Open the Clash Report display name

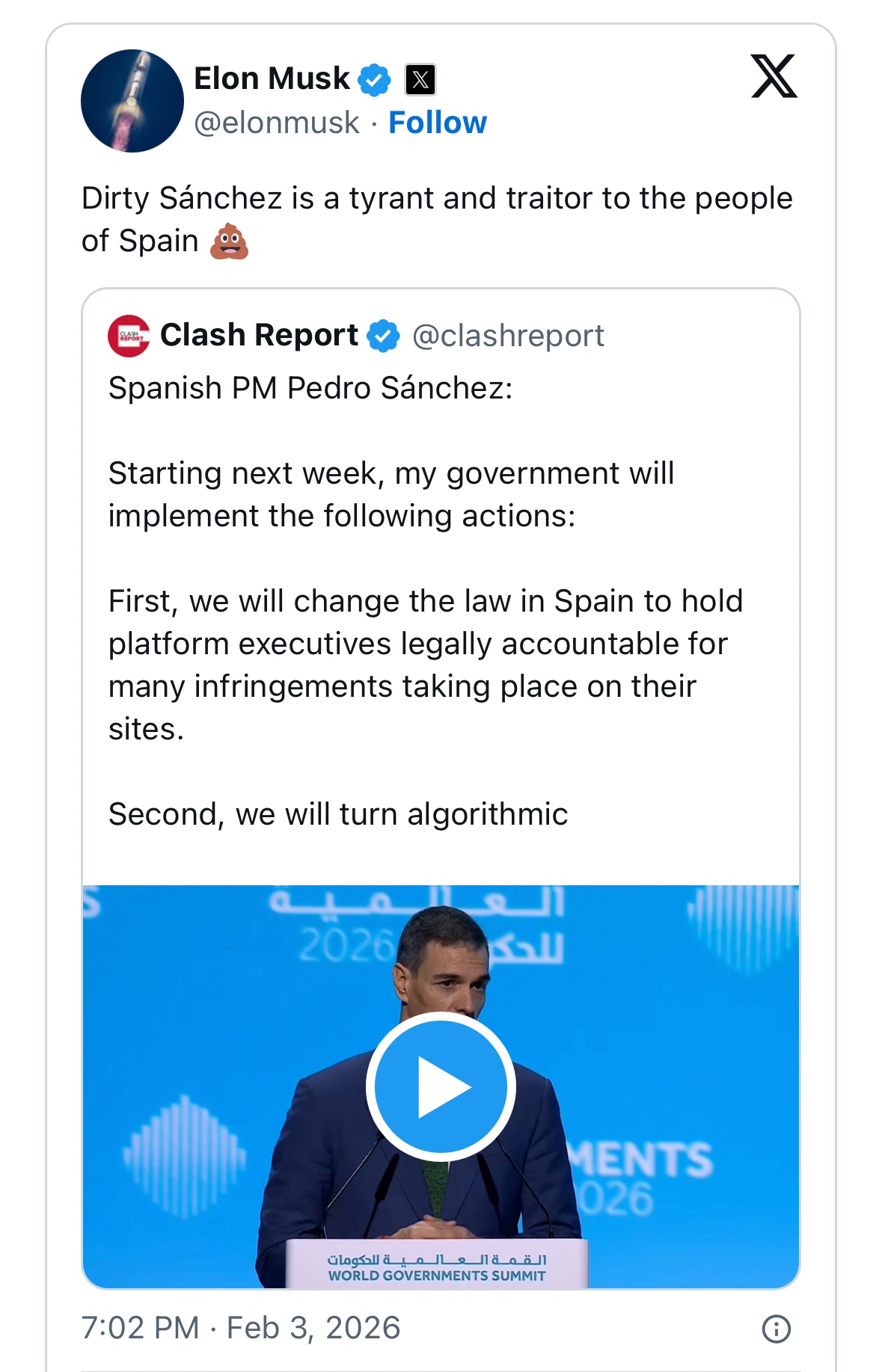[259, 335]
